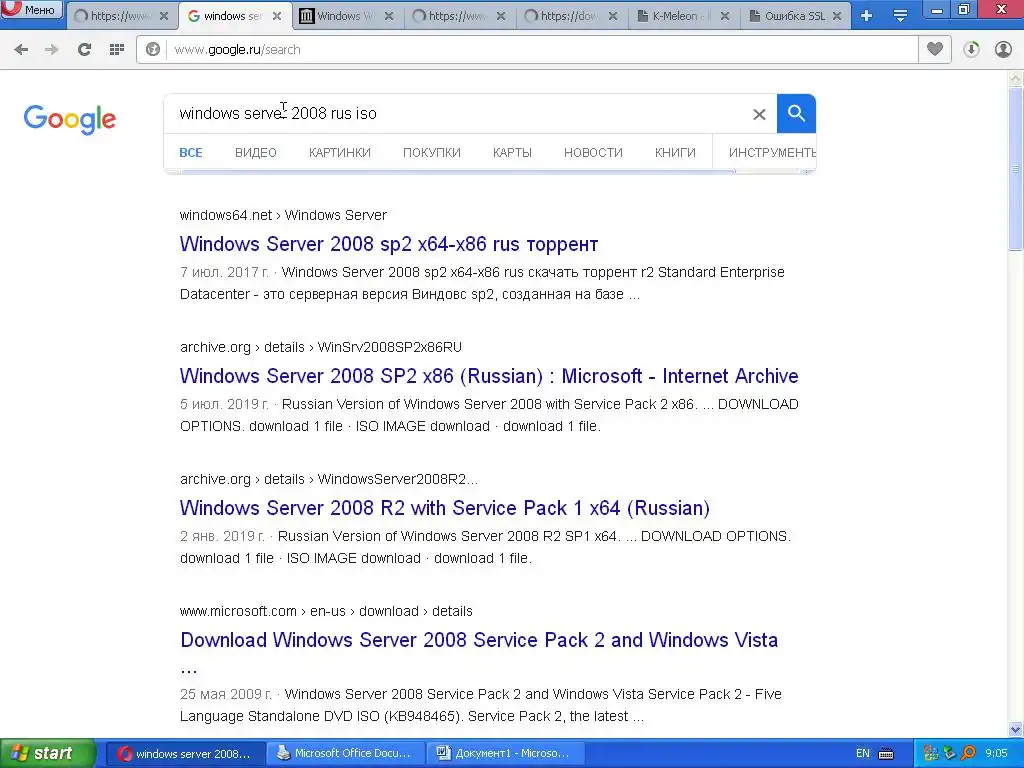Click the keyboard icon in the taskbar
This screenshot has height=768, width=1024.
(x=886, y=754)
